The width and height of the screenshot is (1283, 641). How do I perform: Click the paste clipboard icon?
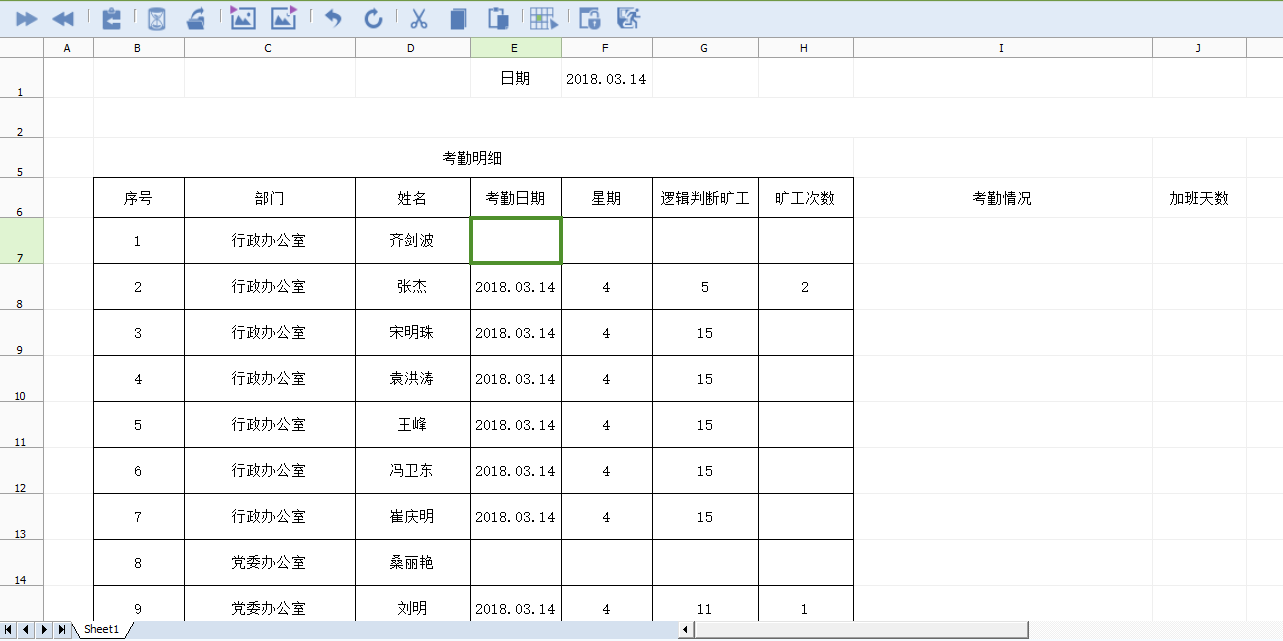click(x=497, y=18)
